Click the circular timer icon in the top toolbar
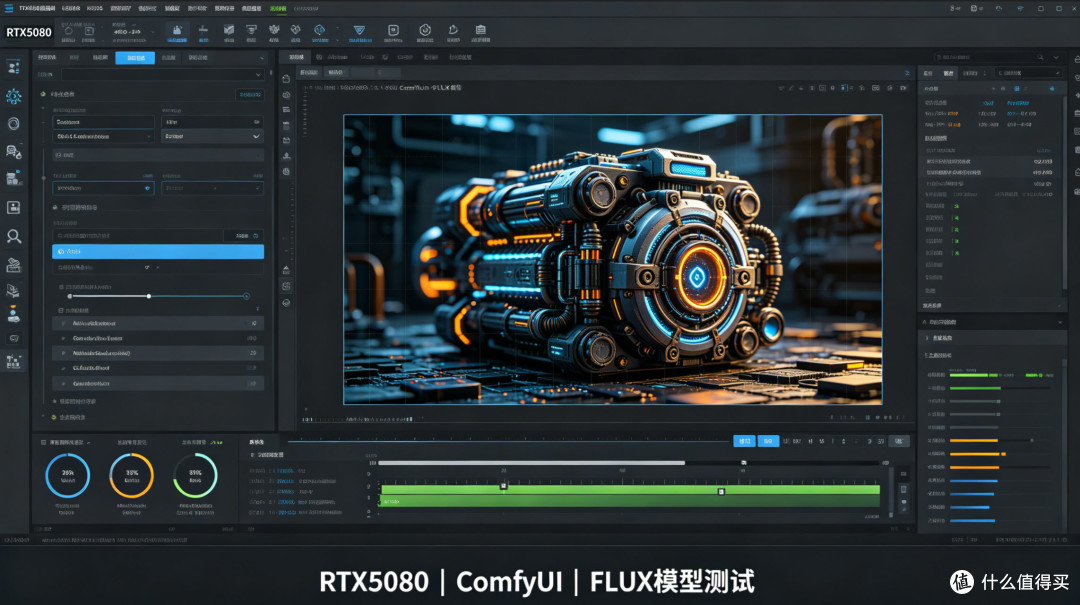 (425, 30)
